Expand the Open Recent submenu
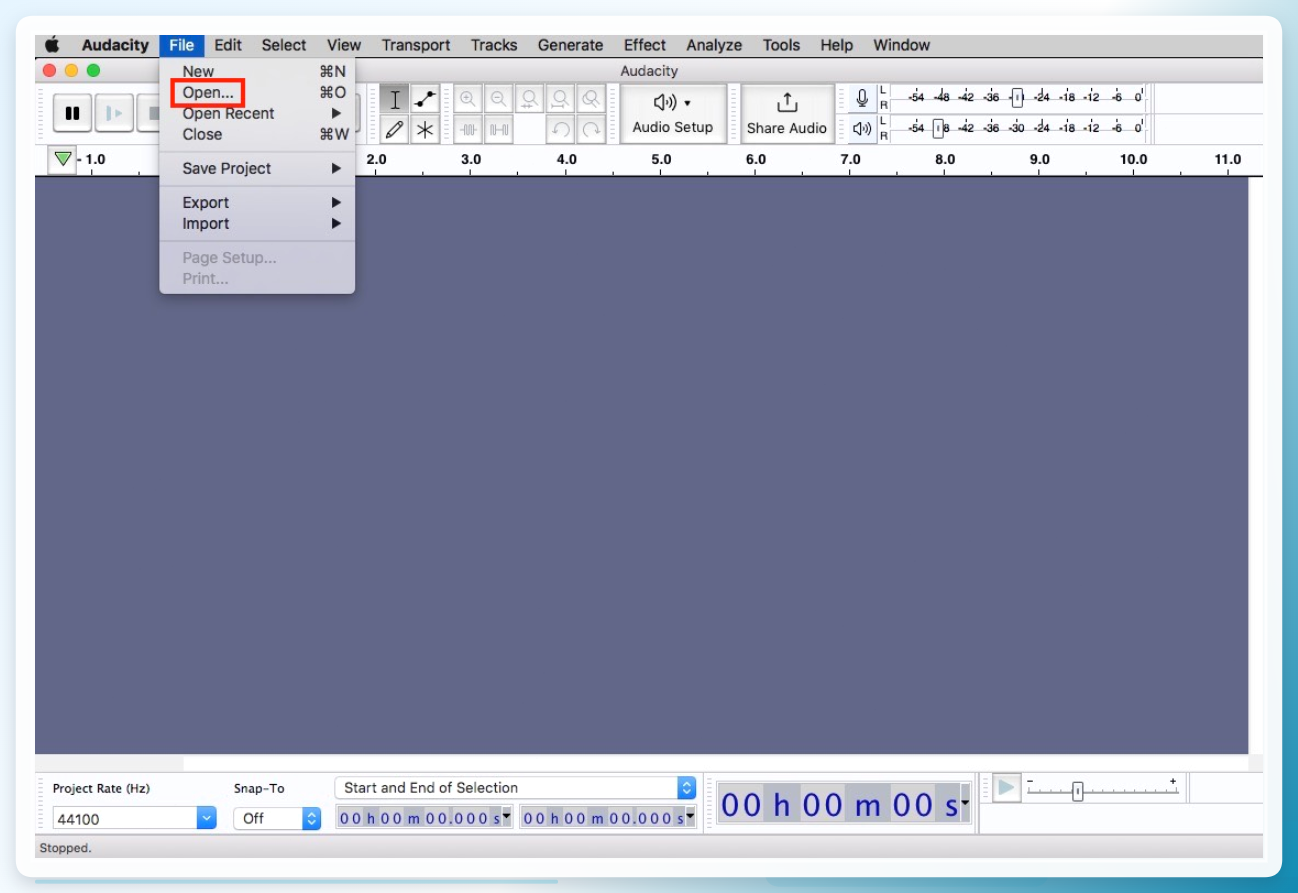This screenshot has height=893, width=1298. (257, 113)
